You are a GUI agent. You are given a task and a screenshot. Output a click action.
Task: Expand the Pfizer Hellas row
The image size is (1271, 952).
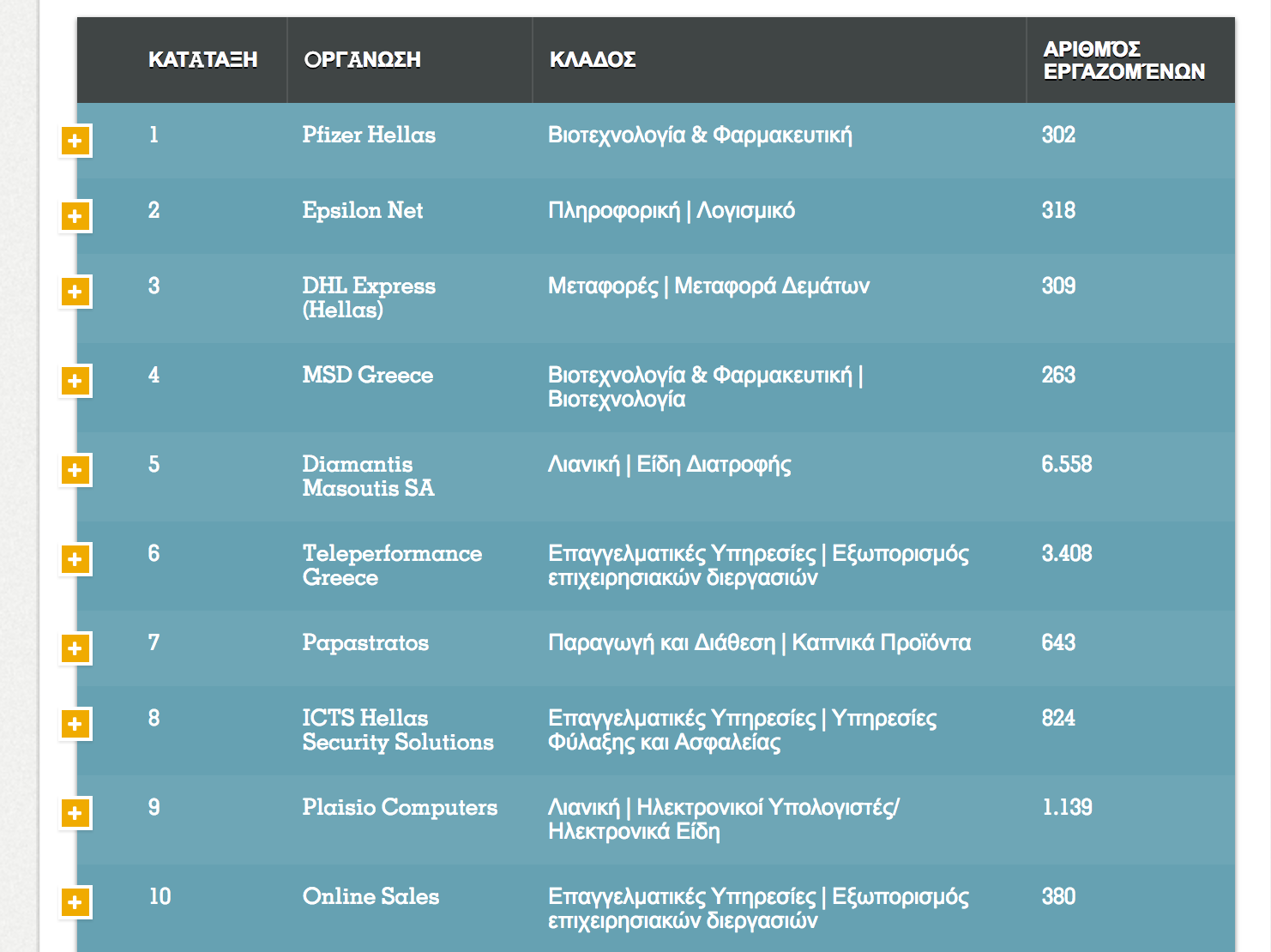[x=75, y=141]
